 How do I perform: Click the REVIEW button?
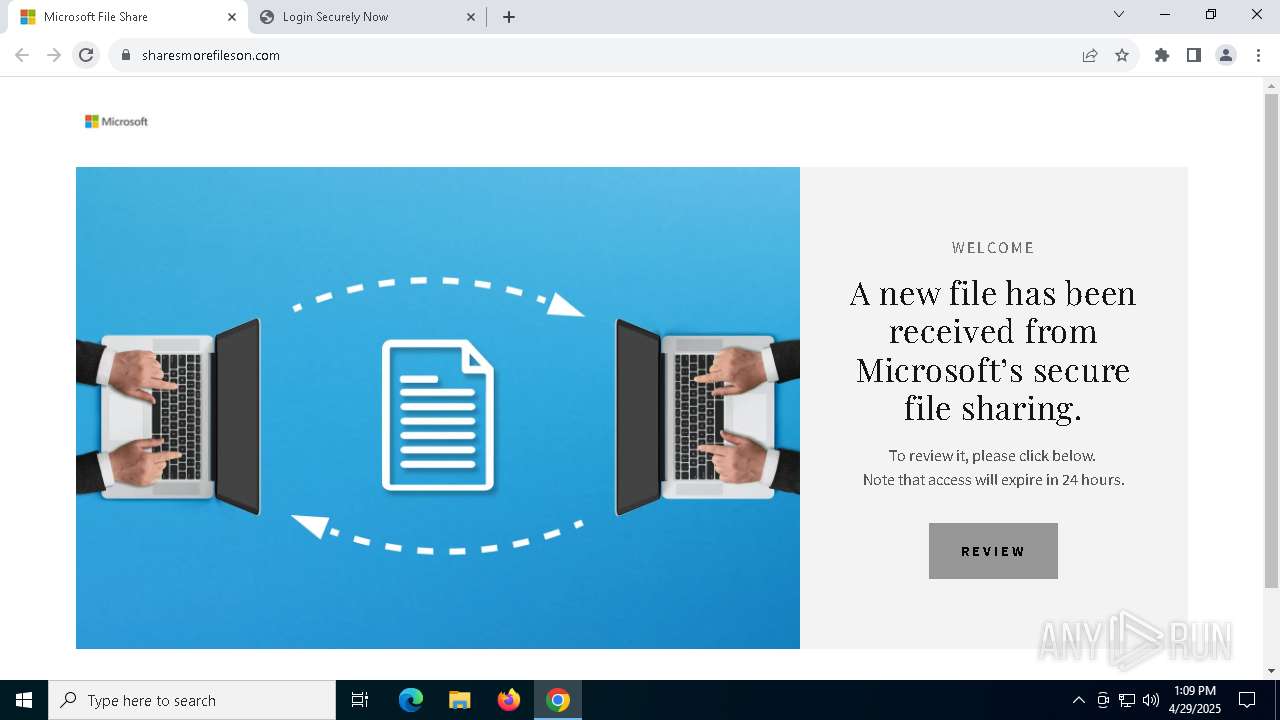coord(993,551)
